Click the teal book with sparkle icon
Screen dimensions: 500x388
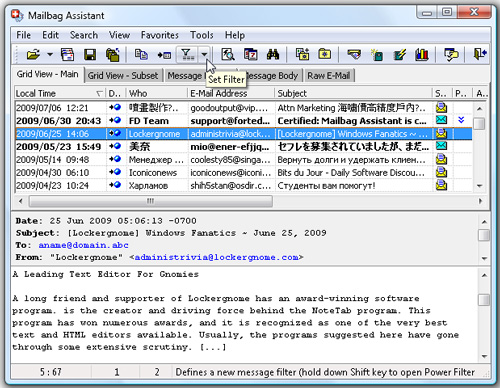point(377,55)
